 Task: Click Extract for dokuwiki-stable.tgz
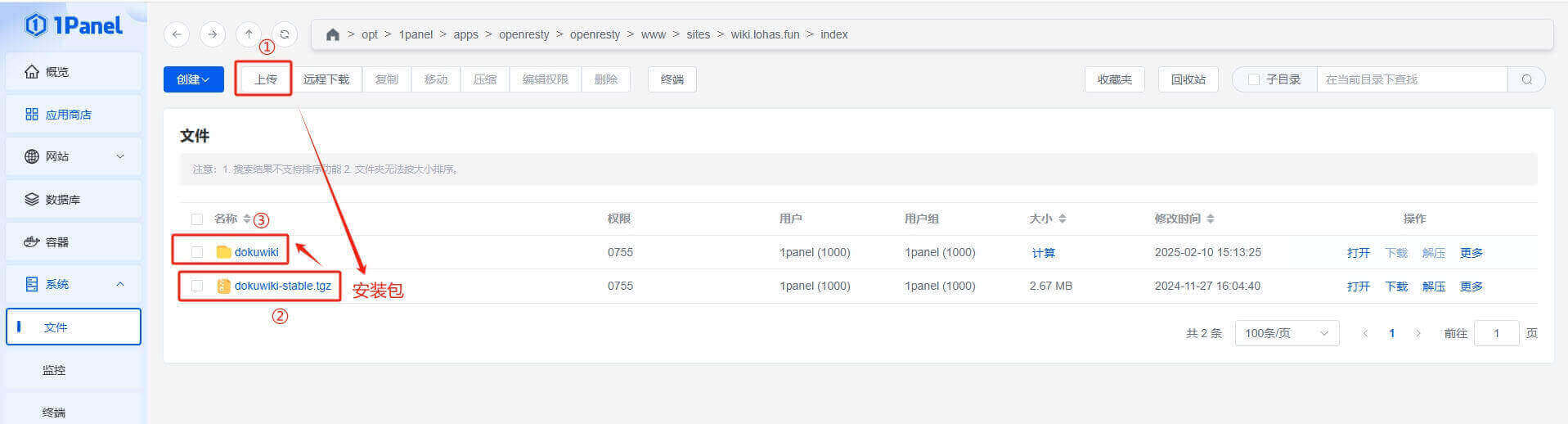1433,286
